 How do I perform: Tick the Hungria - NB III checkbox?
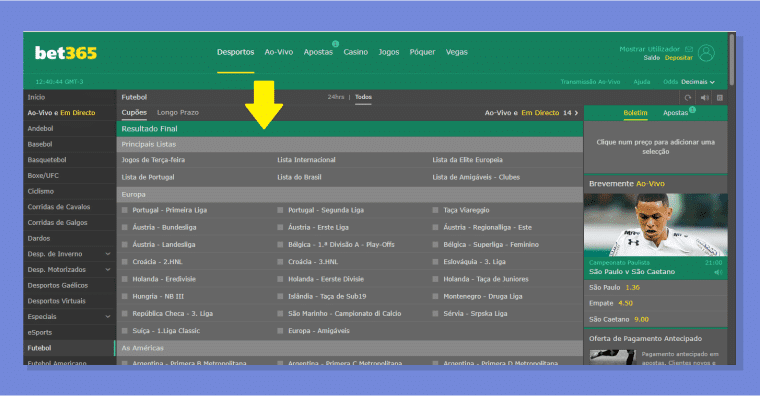point(125,297)
